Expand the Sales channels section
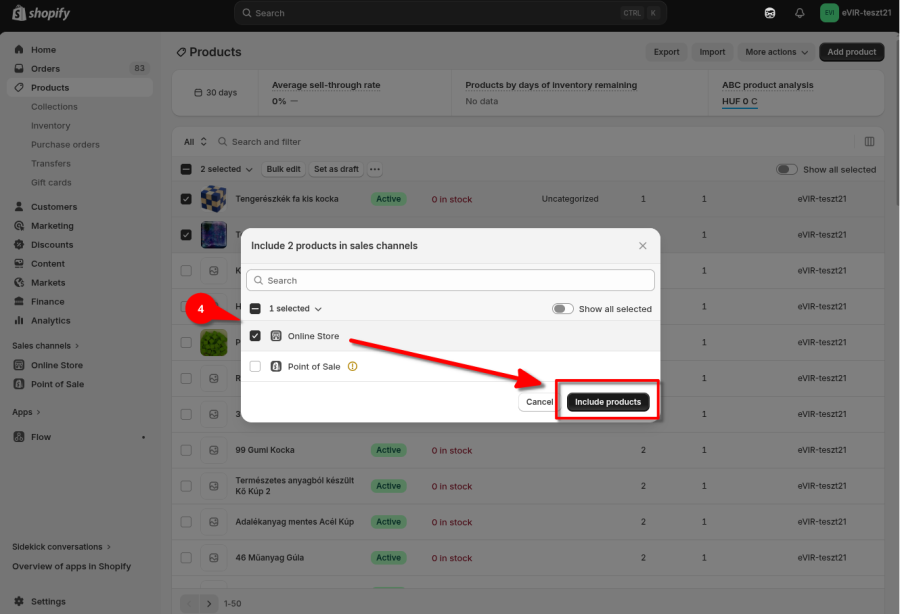Viewport: 900px width, 614px height. pyautogui.click(x=45, y=345)
